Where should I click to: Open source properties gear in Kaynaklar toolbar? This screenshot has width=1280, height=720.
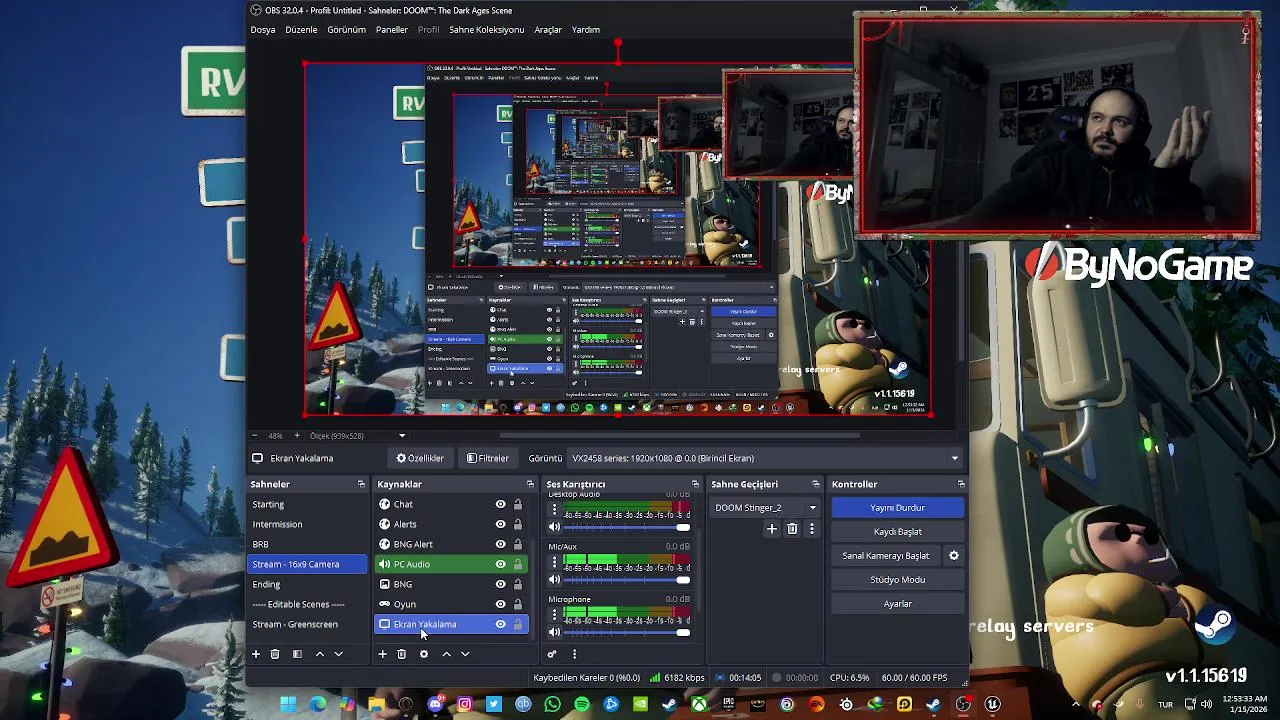(424, 654)
